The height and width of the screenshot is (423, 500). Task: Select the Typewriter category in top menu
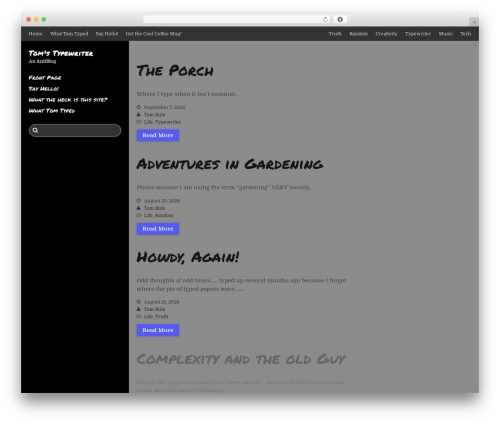418,34
